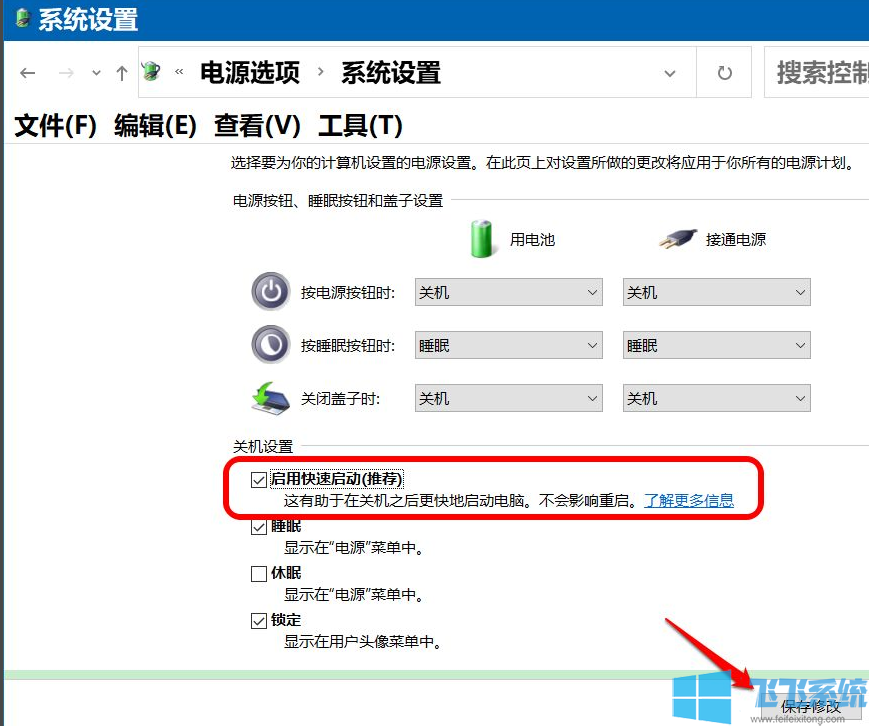
Task: Enable the 休眠 checkbox
Action: pyautogui.click(x=258, y=573)
